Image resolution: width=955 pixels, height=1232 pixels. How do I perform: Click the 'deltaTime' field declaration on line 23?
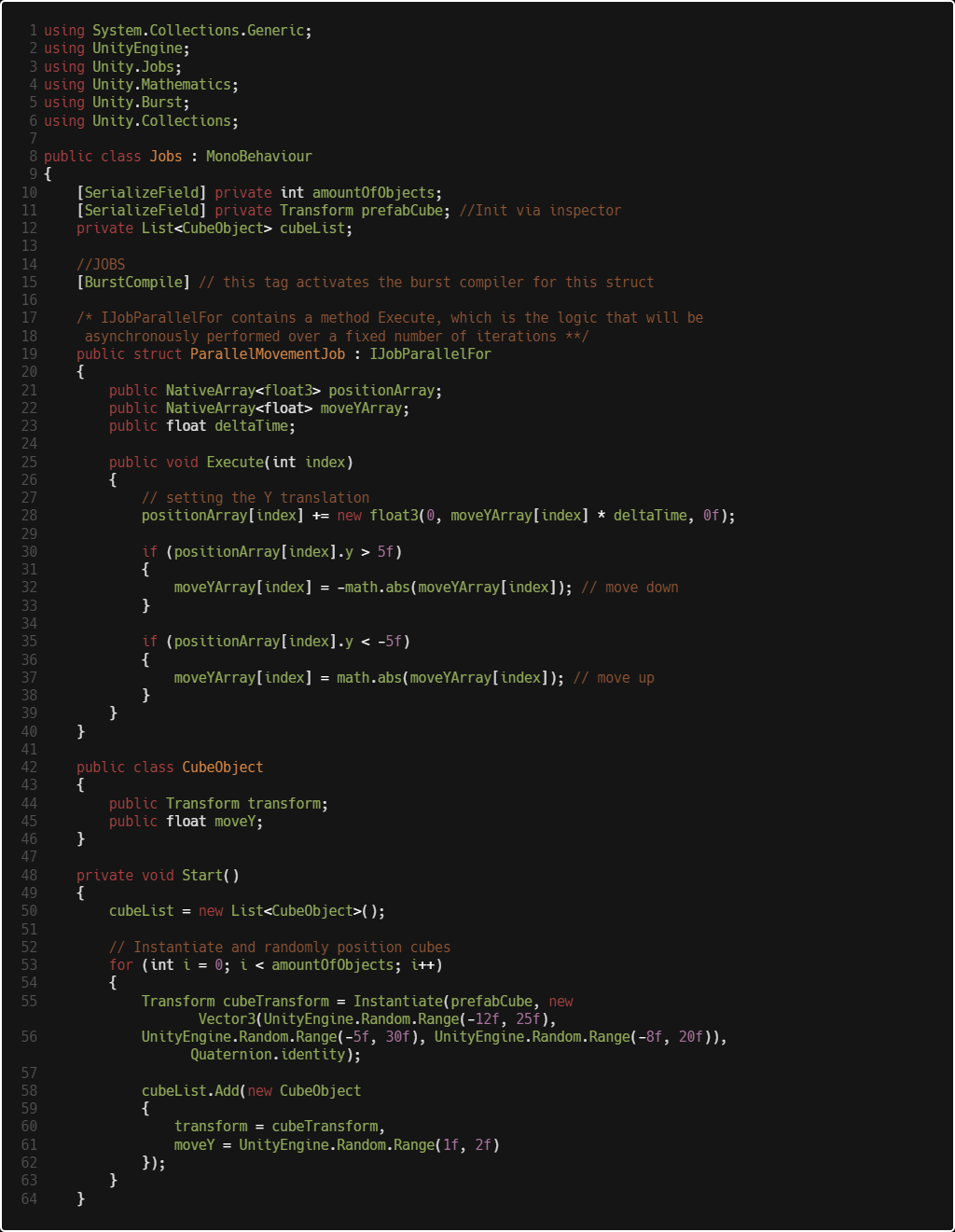(251, 426)
